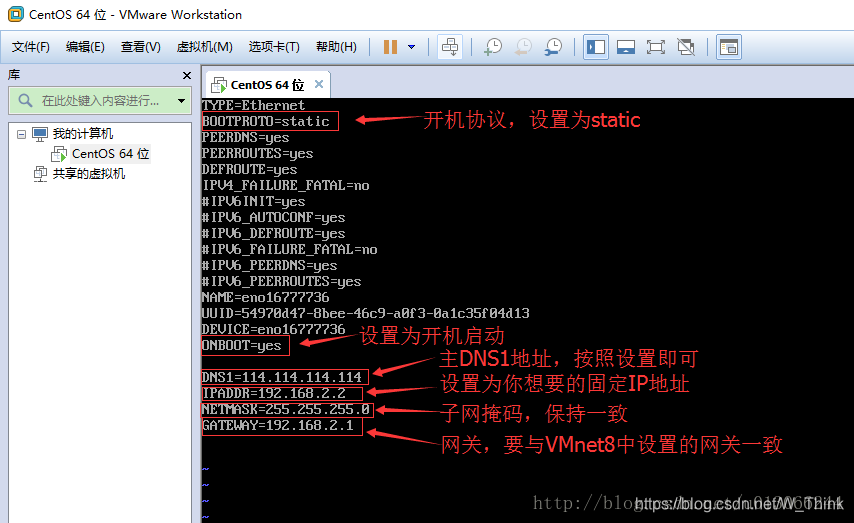Click the IPADDR=192.168.2.2 line
The height and width of the screenshot is (523, 854).
point(274,393)
